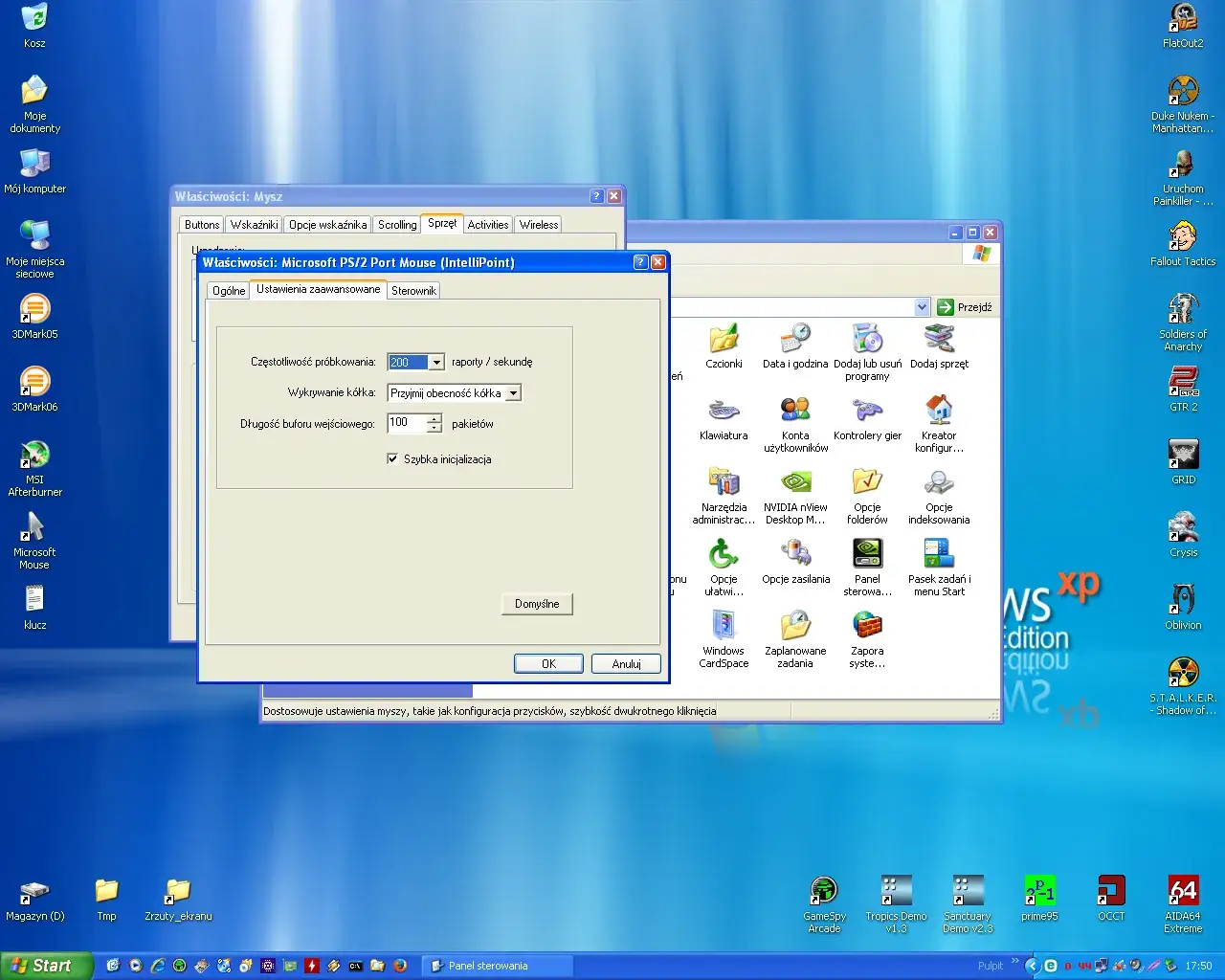The height and width of the screenshot is (980, 1225).
Task: Click the Domyślne button
Action: click(537, 604)
